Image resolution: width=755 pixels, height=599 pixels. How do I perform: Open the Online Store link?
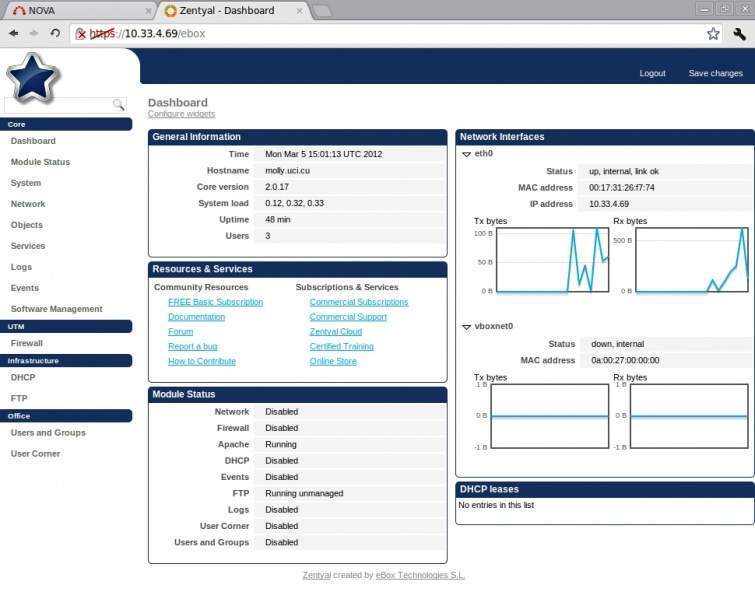(x=333, y=362)
